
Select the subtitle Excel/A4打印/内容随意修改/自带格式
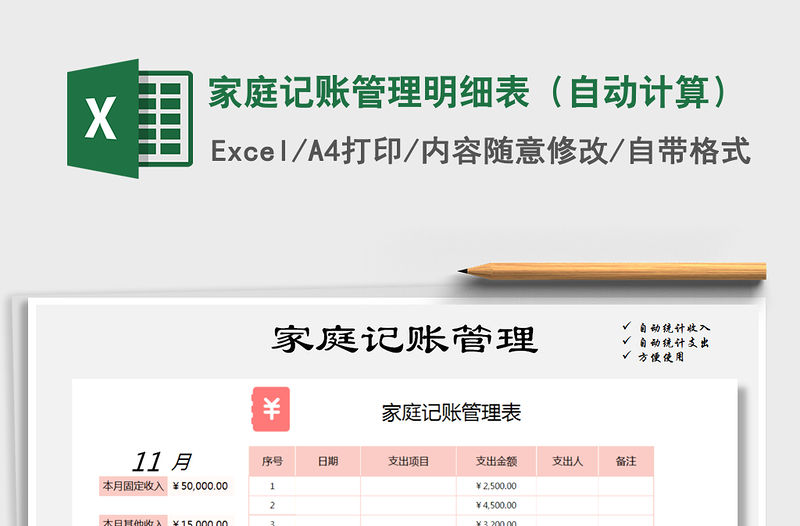pos(481,151)
